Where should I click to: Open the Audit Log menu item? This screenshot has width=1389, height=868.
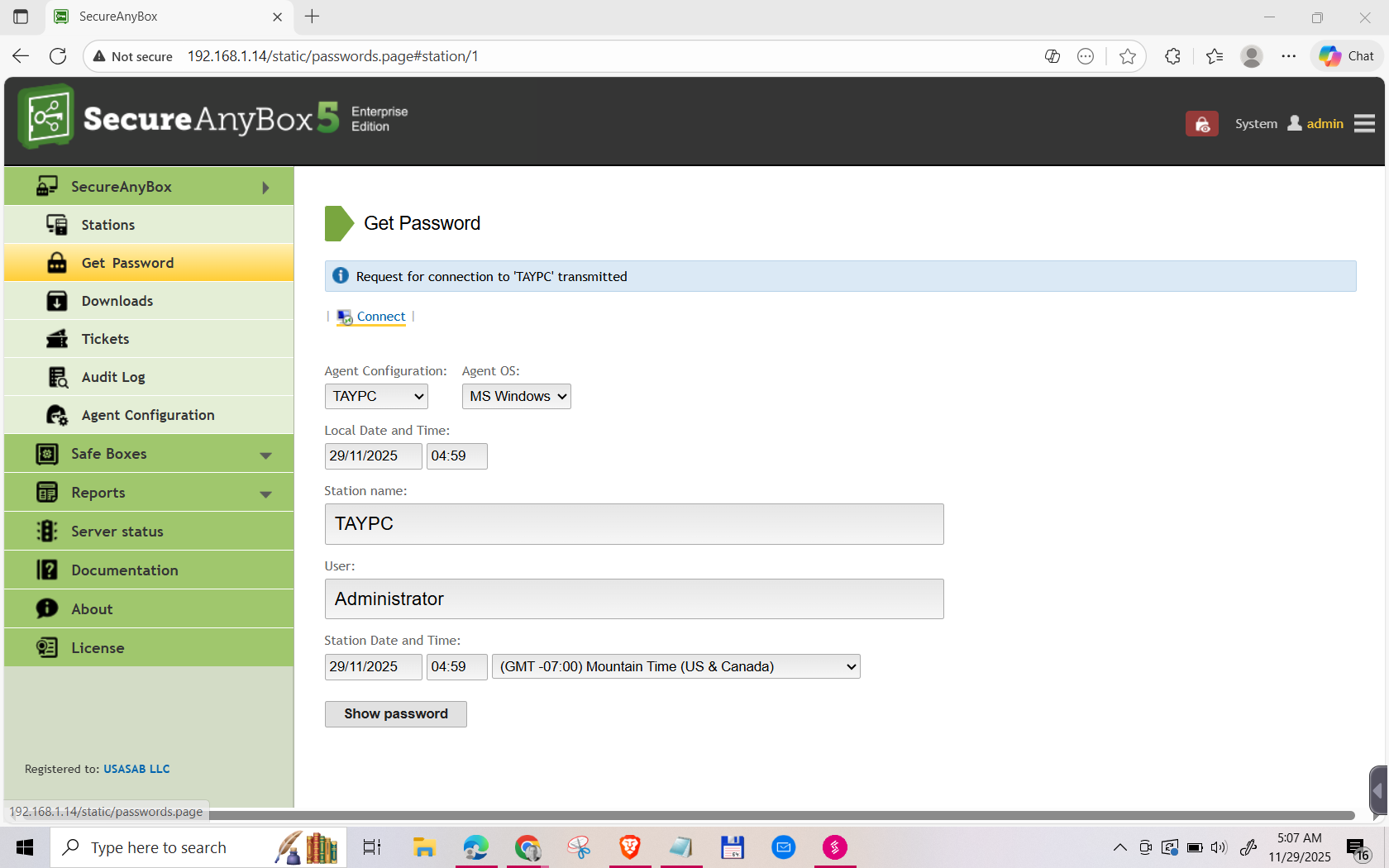149,377
